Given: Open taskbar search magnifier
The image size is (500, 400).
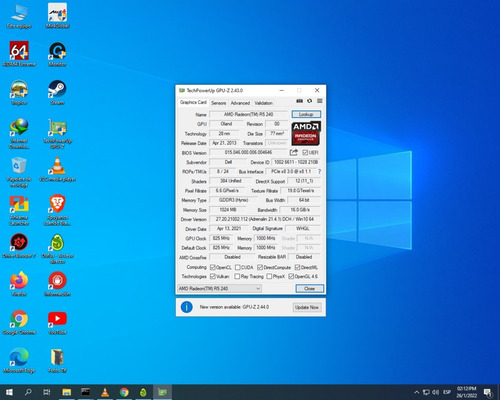Looking at the screenshot, I should [28, 392].
